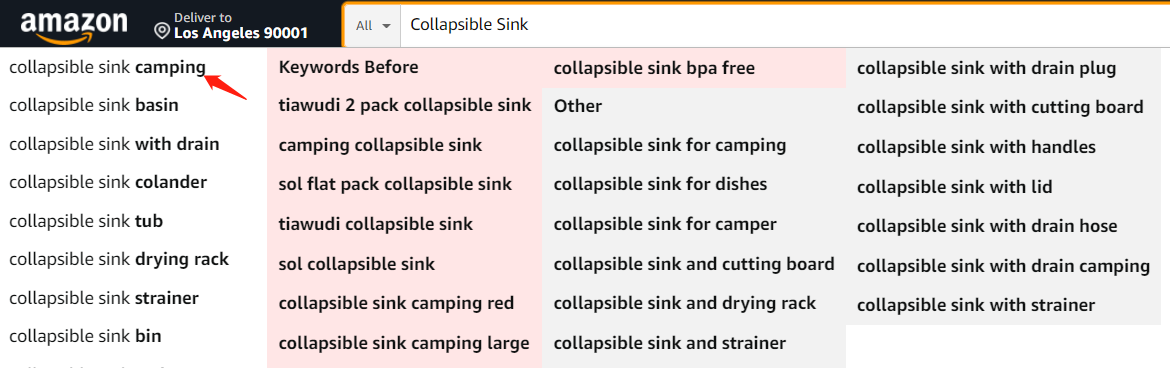Select collapsible sink tub suggestion
1170x368 pixels.
(86, 221)
